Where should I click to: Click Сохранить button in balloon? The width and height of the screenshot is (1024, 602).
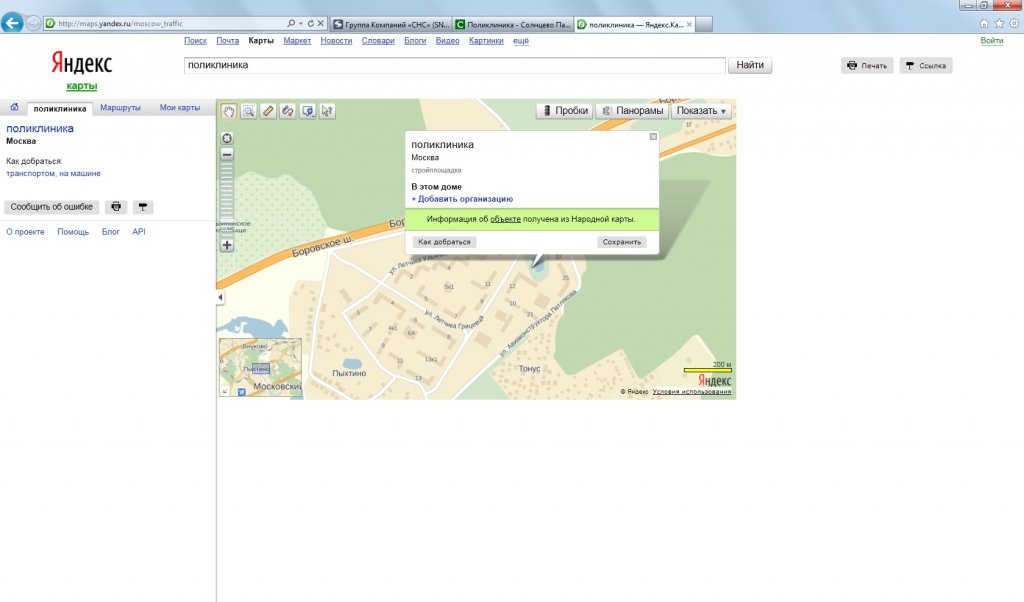[622, 242]
